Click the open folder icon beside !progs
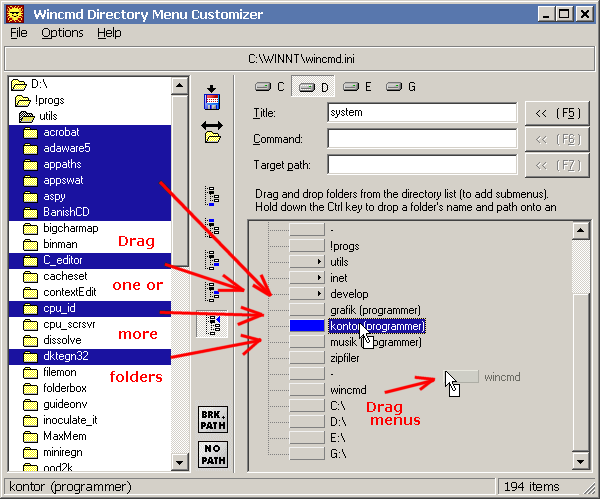600x499 pixels. (x=23, y=101)
